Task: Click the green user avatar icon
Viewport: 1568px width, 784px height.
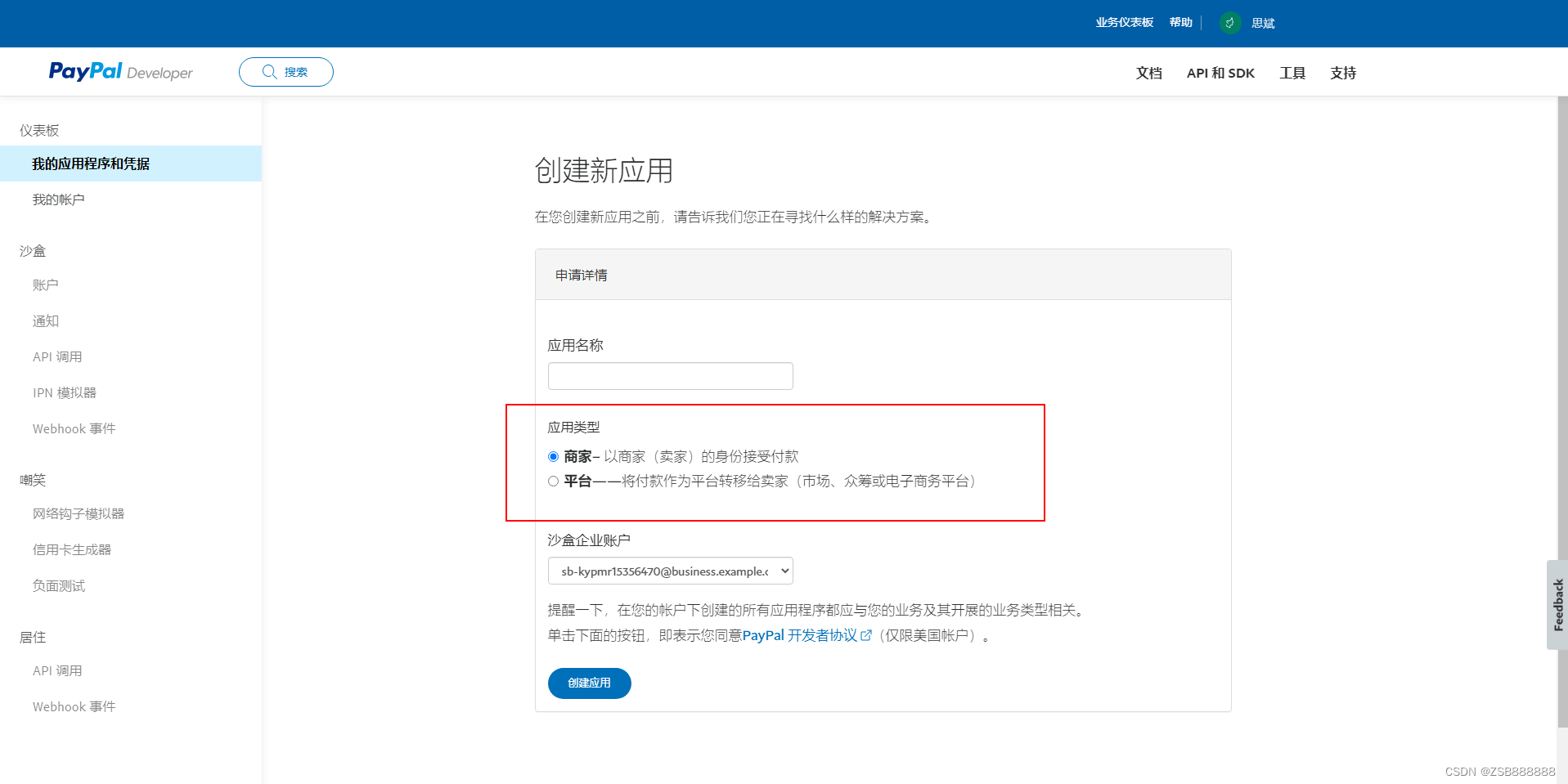Action: click(x=1229, y=23)
